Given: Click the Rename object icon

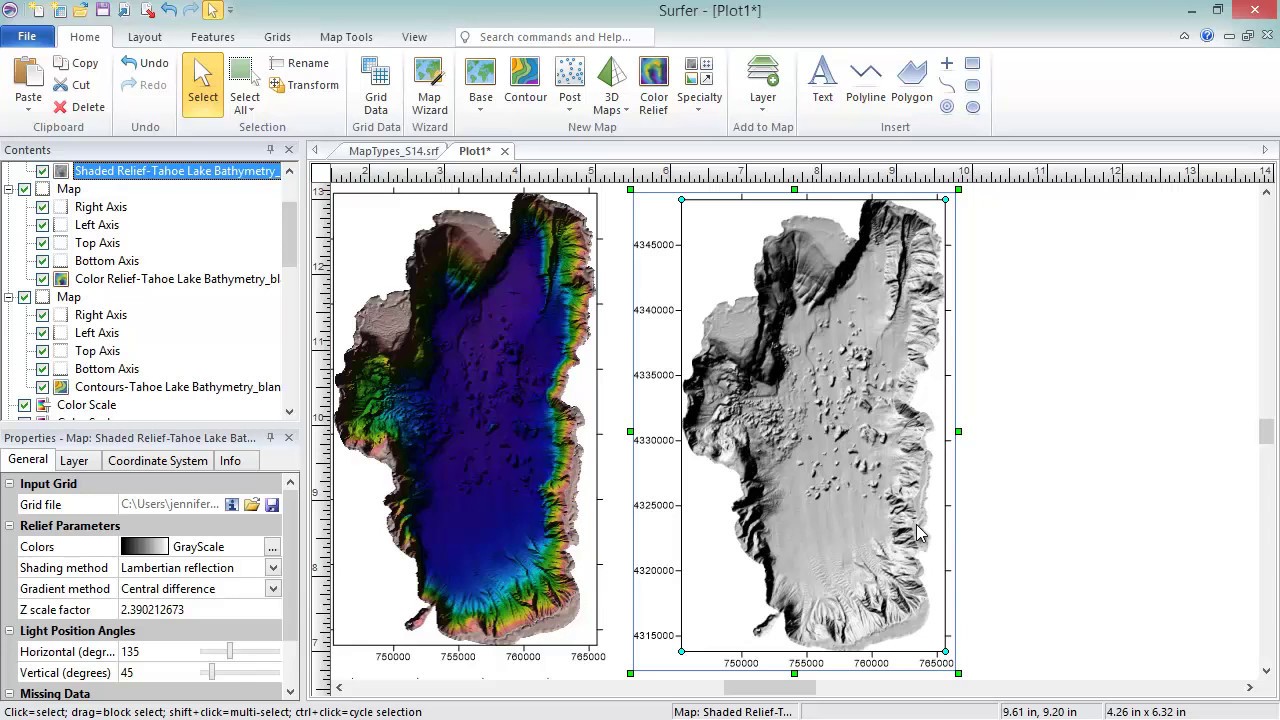Looking at the screenshot, I should 277,63.
